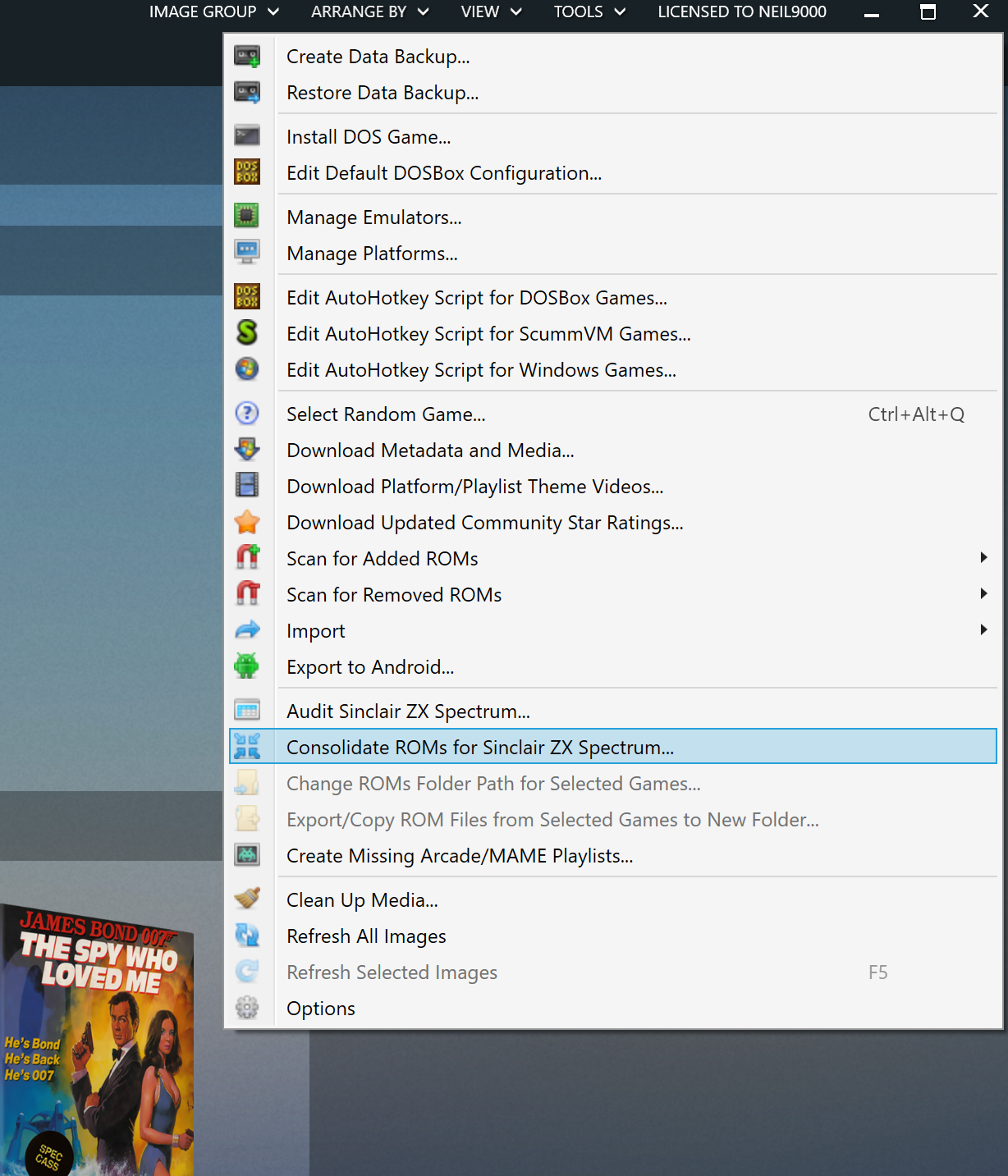1008x1176 pixels.
Task: Expand the Scan for Removed ROMs submenu arrow
Action: click(983, 594)
